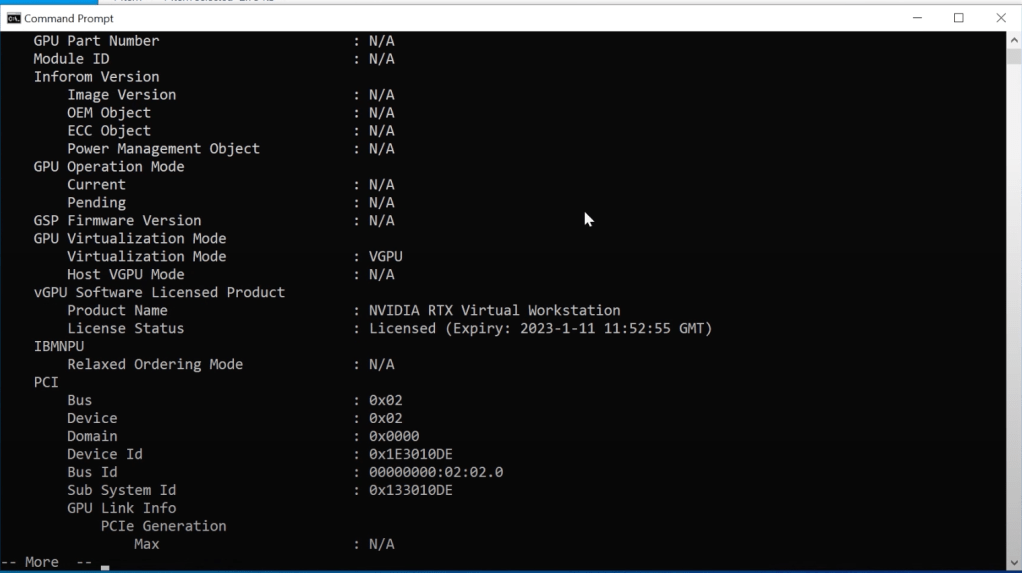Viewport: 1022px width, 573px height.
Task: Click the Bus Id value 00000000:02:02.0
Action: tap(435, 472)
